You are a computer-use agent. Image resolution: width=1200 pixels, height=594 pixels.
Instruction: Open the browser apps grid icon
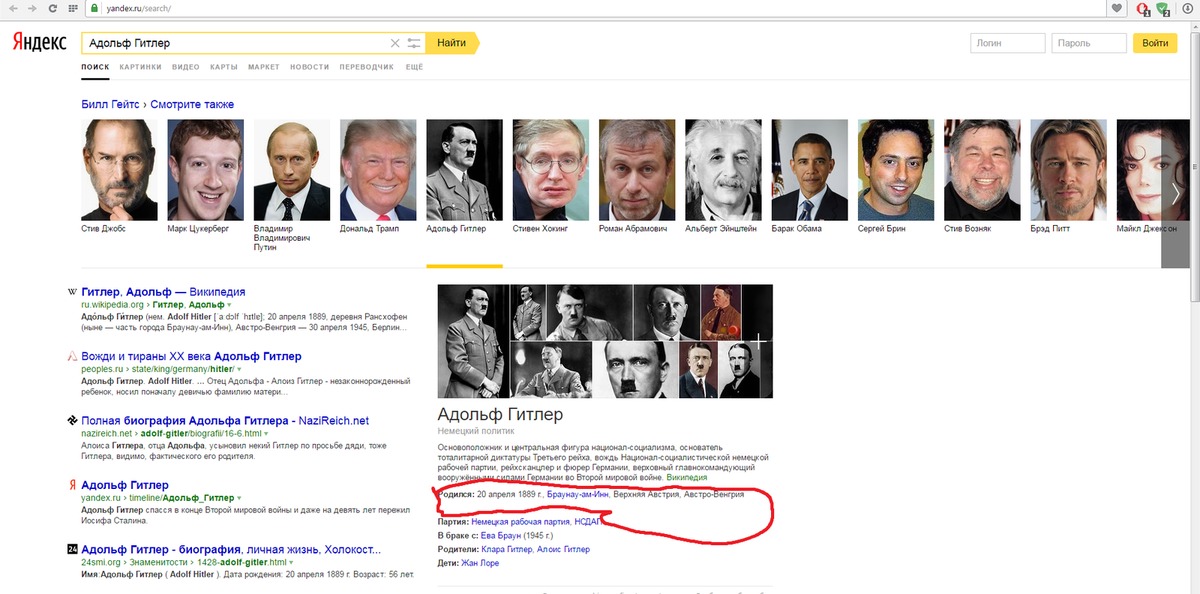71,8
